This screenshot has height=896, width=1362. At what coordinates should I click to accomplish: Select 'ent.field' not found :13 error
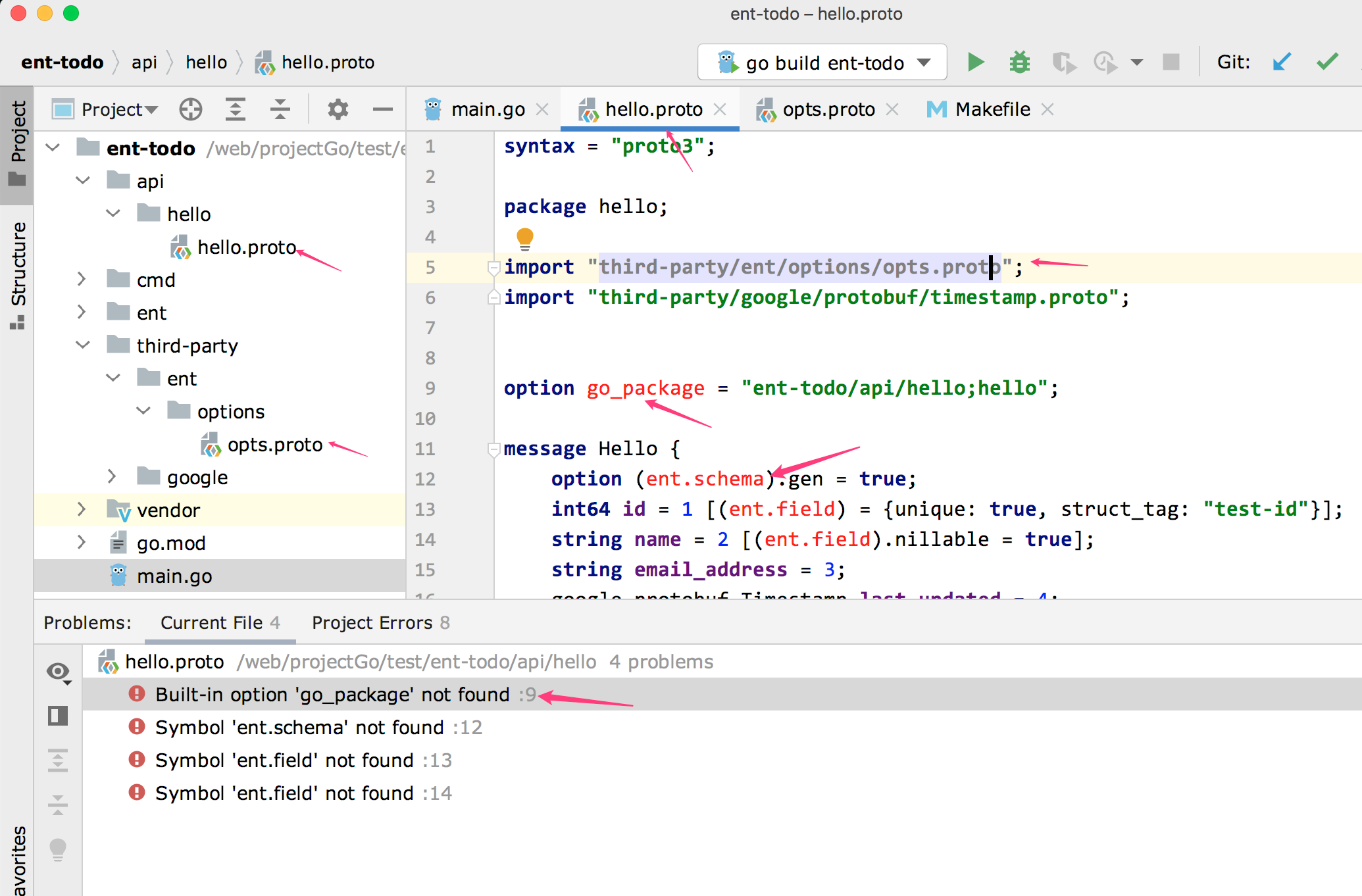click(x=722, y=760)
